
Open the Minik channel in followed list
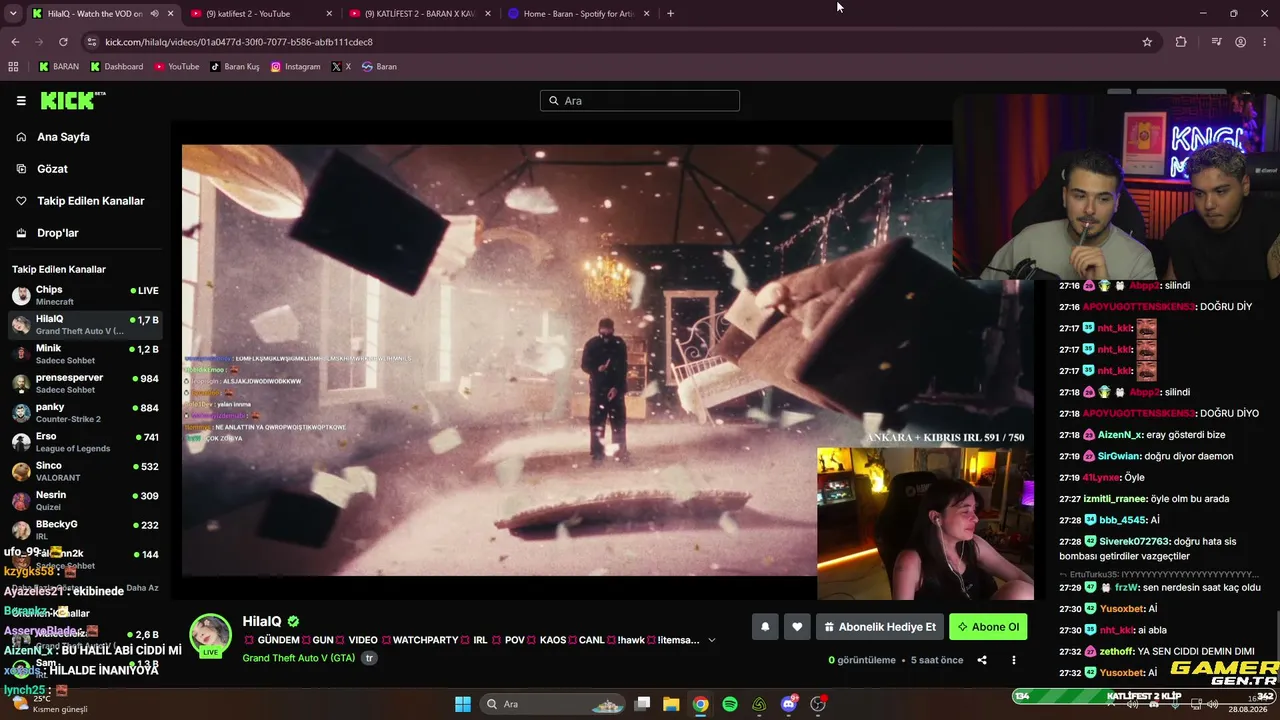pyautogui.click(x=85, y=354)
